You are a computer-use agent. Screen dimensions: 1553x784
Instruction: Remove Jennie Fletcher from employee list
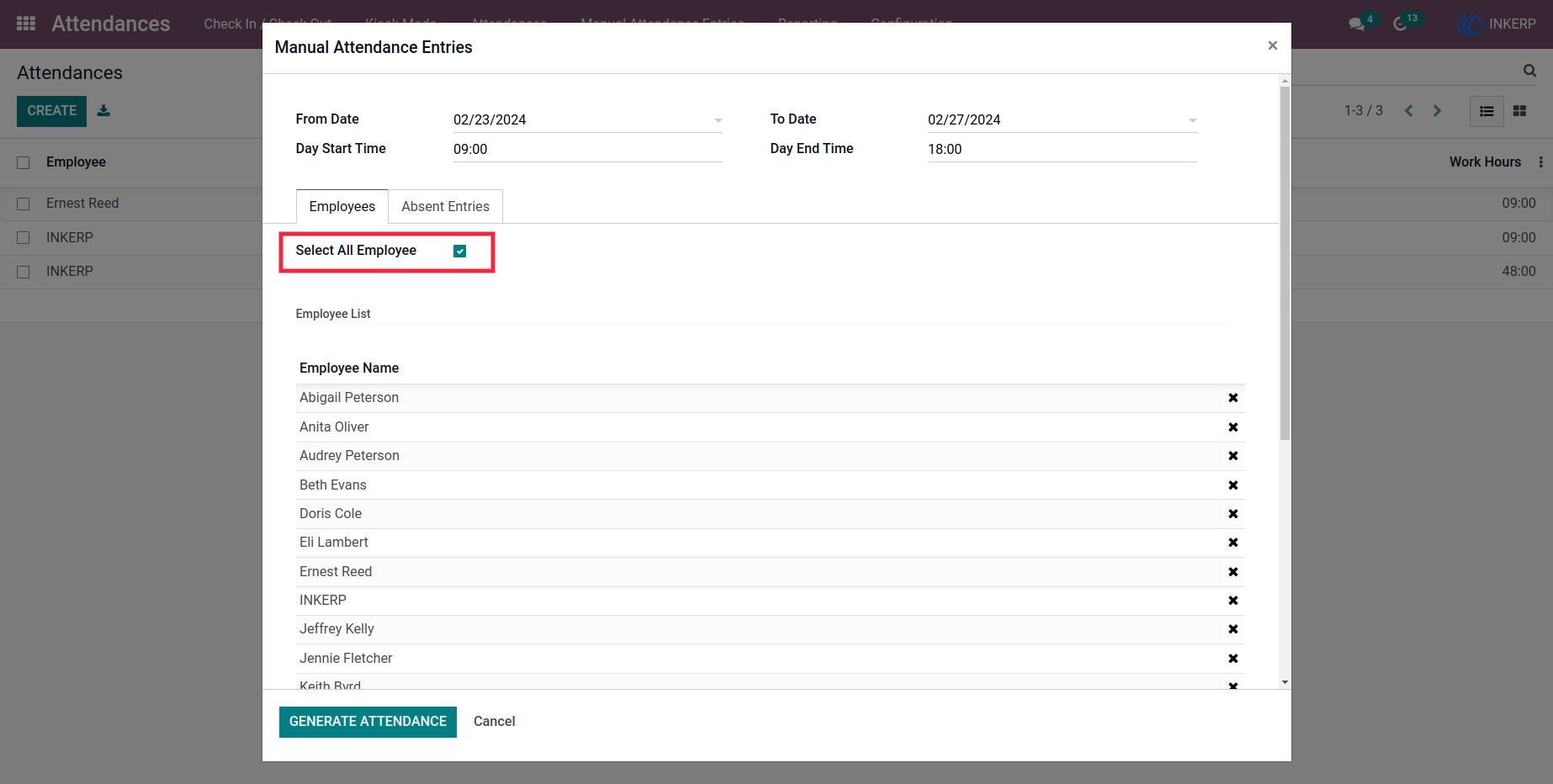coord(1232,659)
